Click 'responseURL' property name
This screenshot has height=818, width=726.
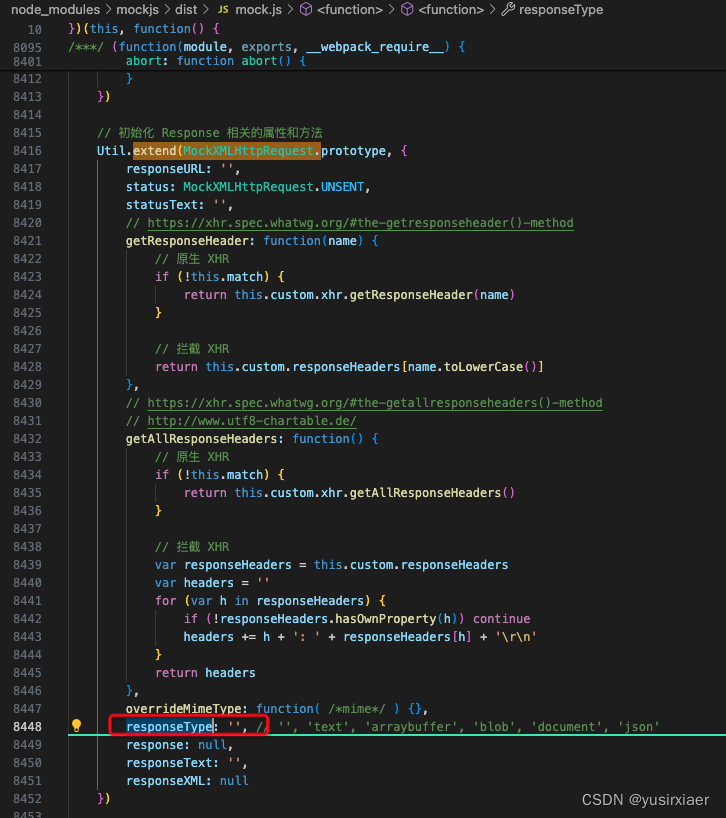pyautogui.click(x=165, y=169)
